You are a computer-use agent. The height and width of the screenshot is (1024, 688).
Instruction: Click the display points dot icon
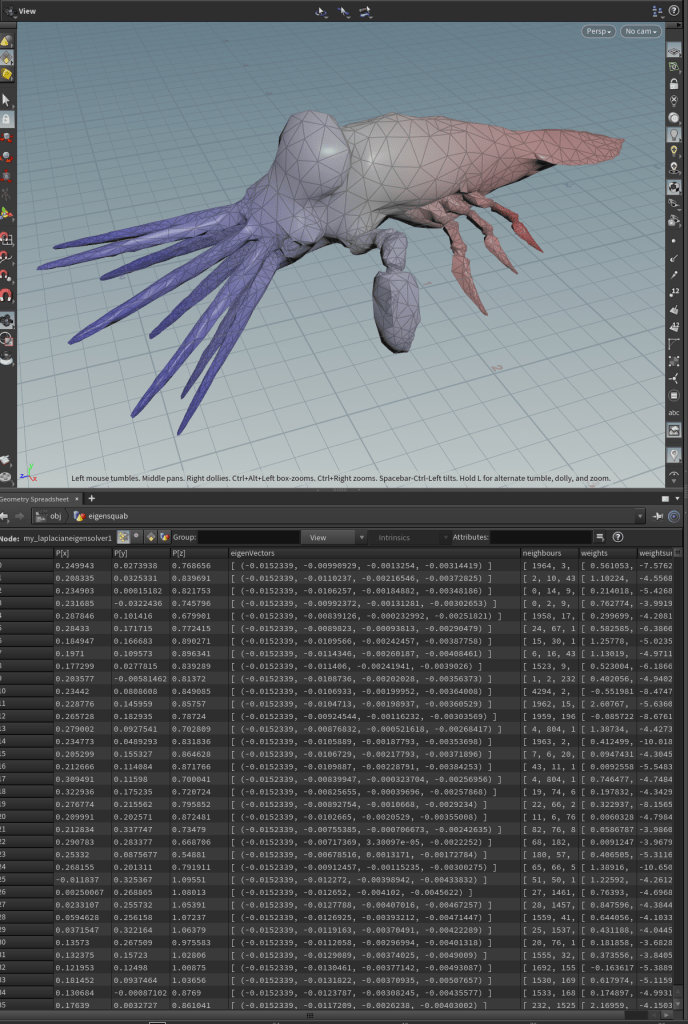(x=675, y=241)
